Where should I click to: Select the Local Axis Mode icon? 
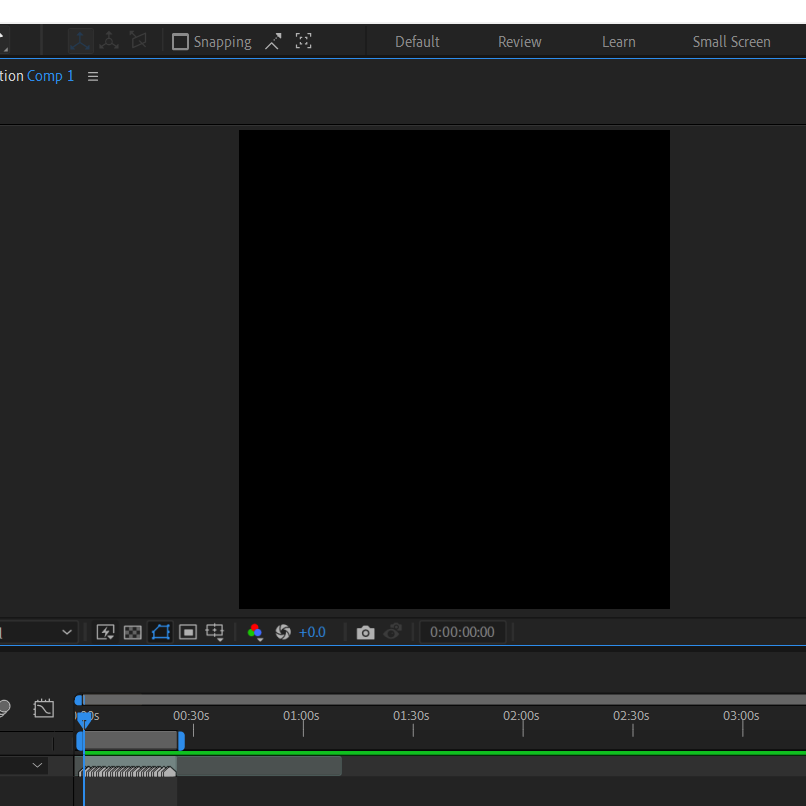pos(80,41)
